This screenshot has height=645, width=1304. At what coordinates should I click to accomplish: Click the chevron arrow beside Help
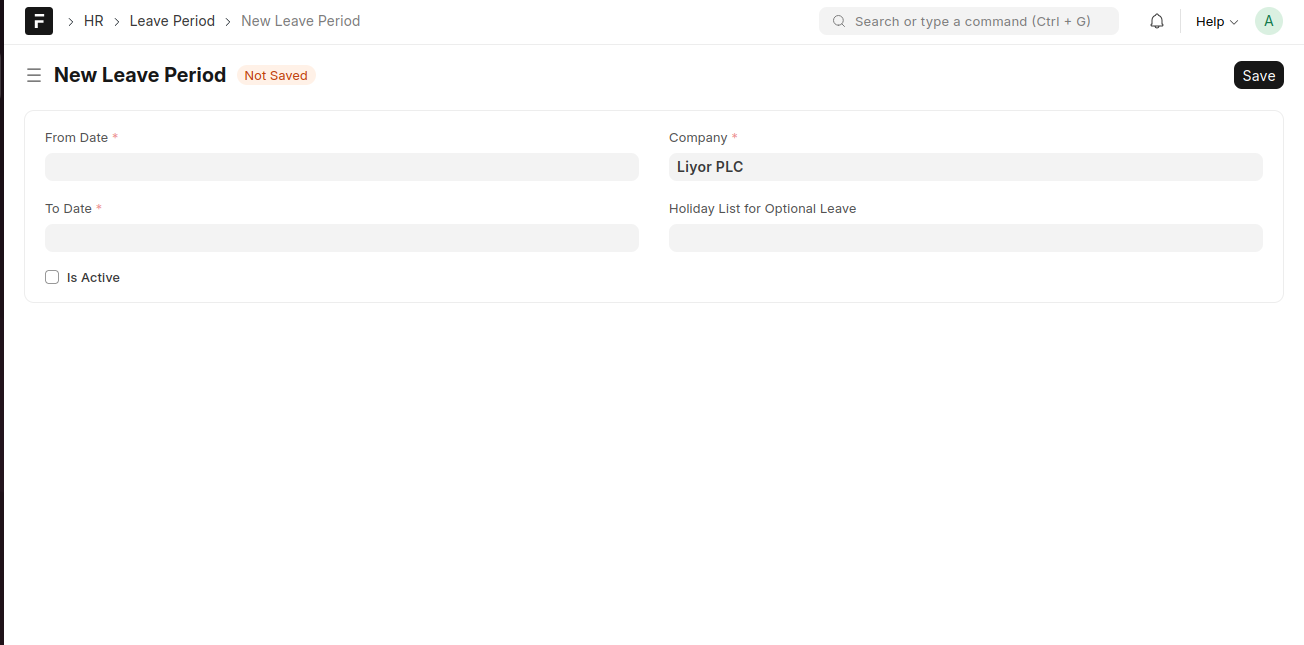point(1233,22)
